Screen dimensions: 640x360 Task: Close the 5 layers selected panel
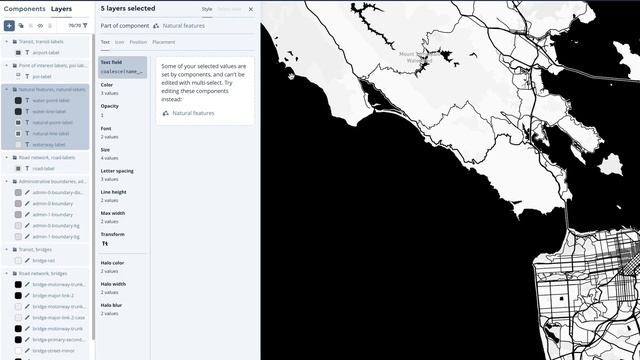(x=251, y=9)
